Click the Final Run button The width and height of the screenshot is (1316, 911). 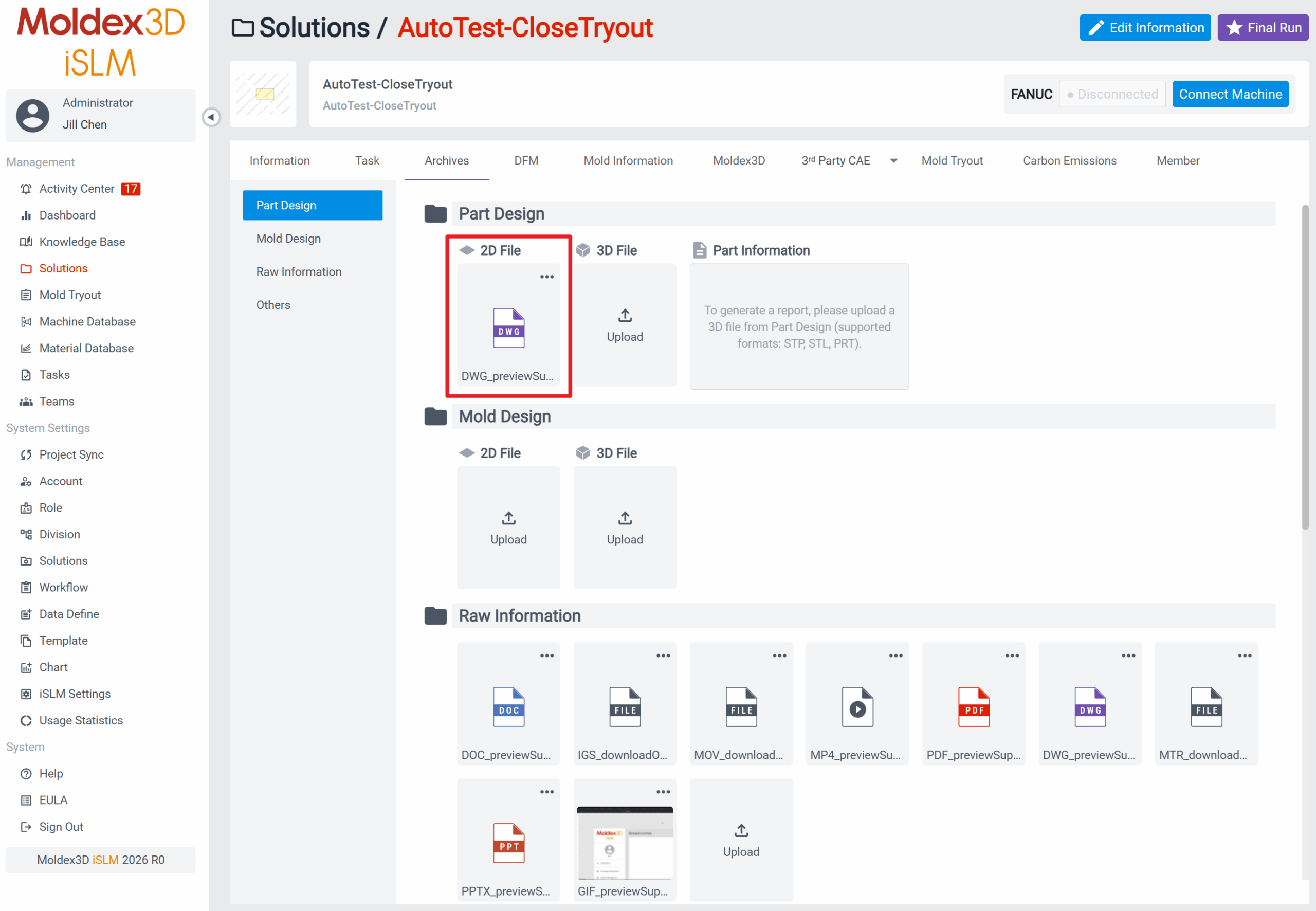tap(1263, 27)
